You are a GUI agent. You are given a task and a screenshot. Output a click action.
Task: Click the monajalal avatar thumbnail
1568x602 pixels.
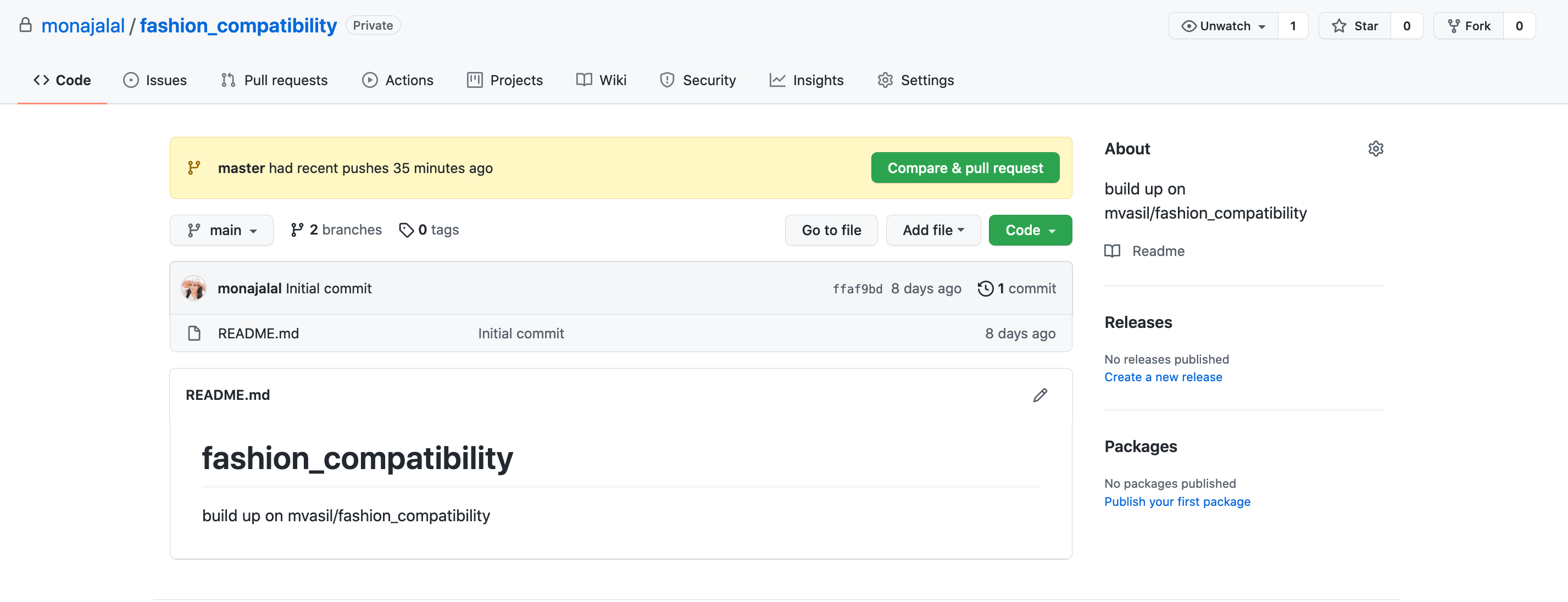coord(193,288)
